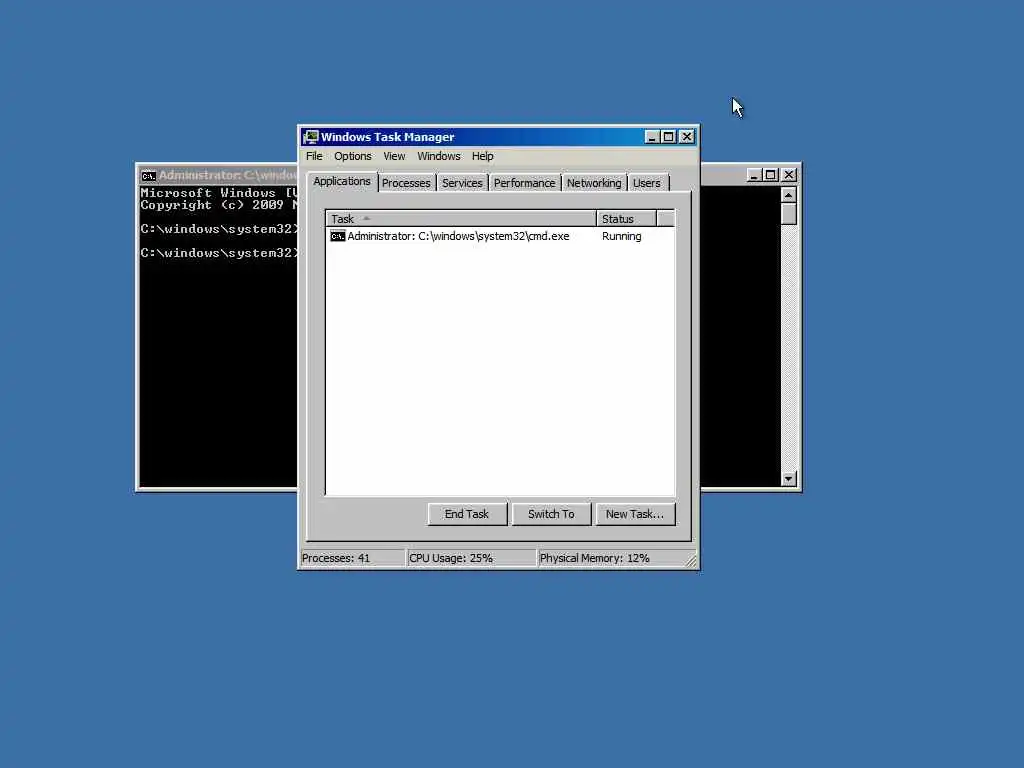Open the File menu

(x=314, y=156)
